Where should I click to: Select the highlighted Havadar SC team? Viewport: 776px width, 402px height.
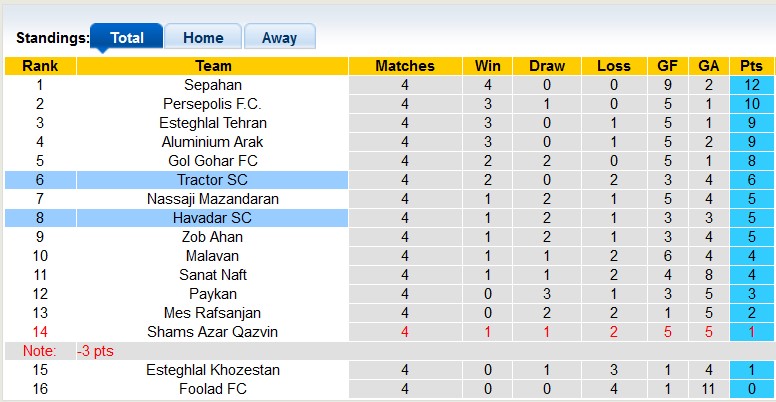[212, 218]
